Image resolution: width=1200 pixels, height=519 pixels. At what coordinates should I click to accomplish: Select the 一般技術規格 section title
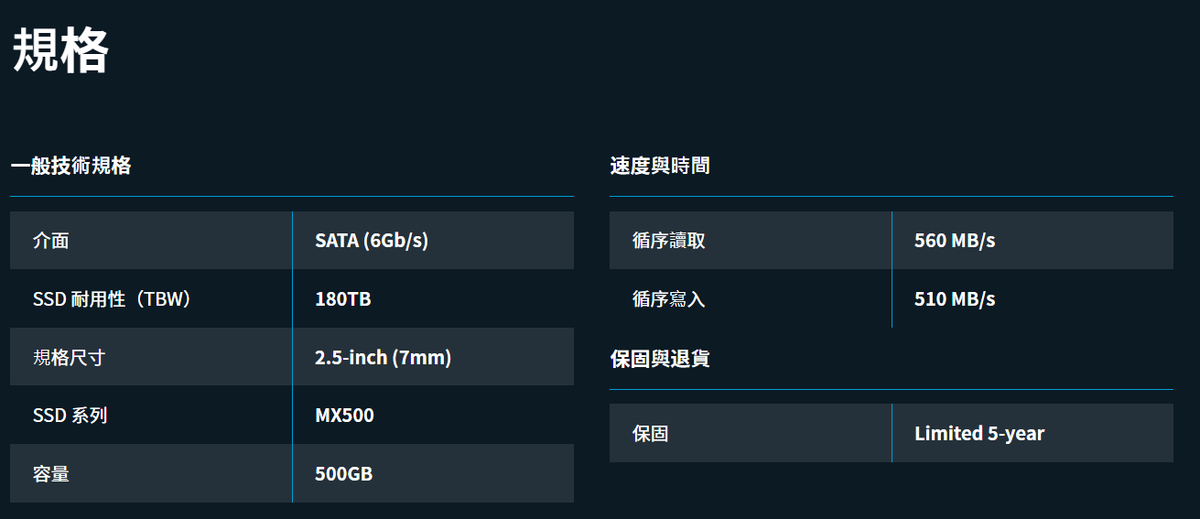[71, 166]
